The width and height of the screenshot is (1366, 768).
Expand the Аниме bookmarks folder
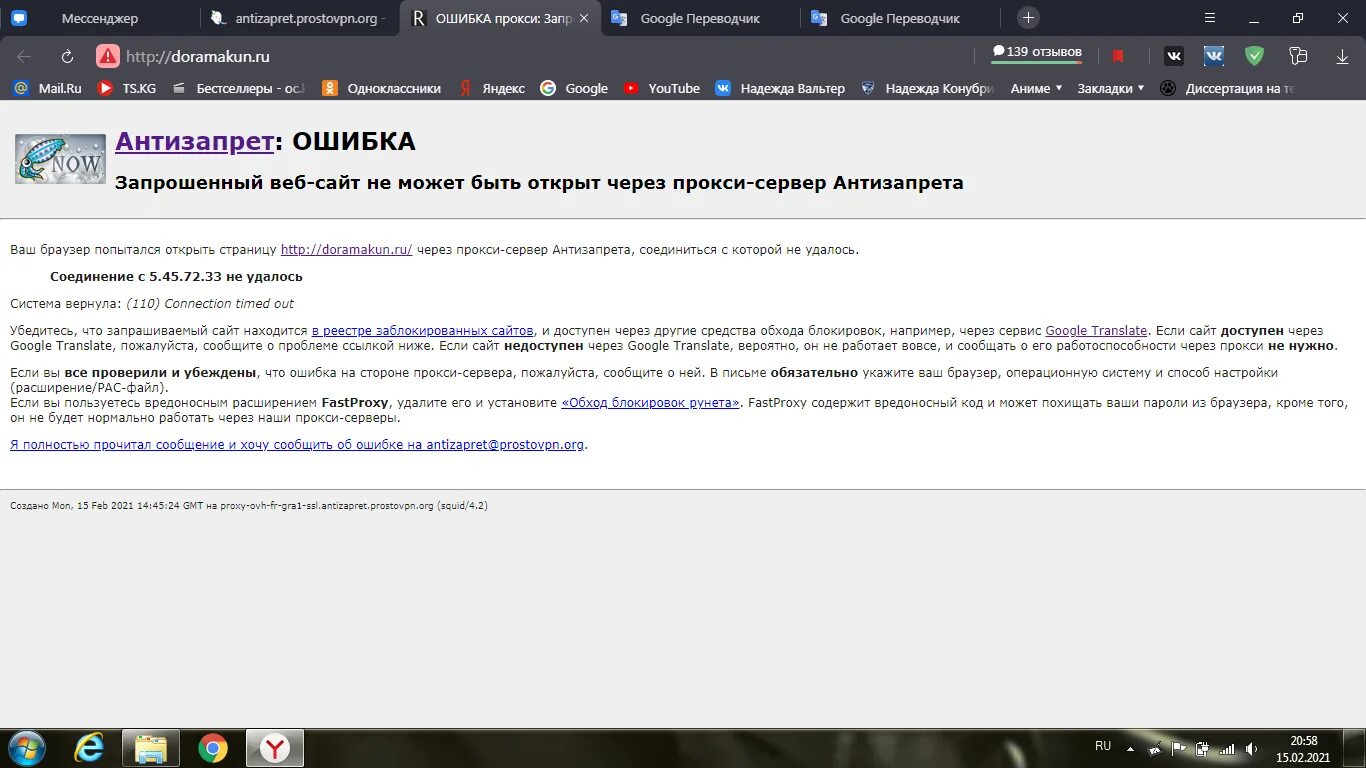(x=1036, y=88)
